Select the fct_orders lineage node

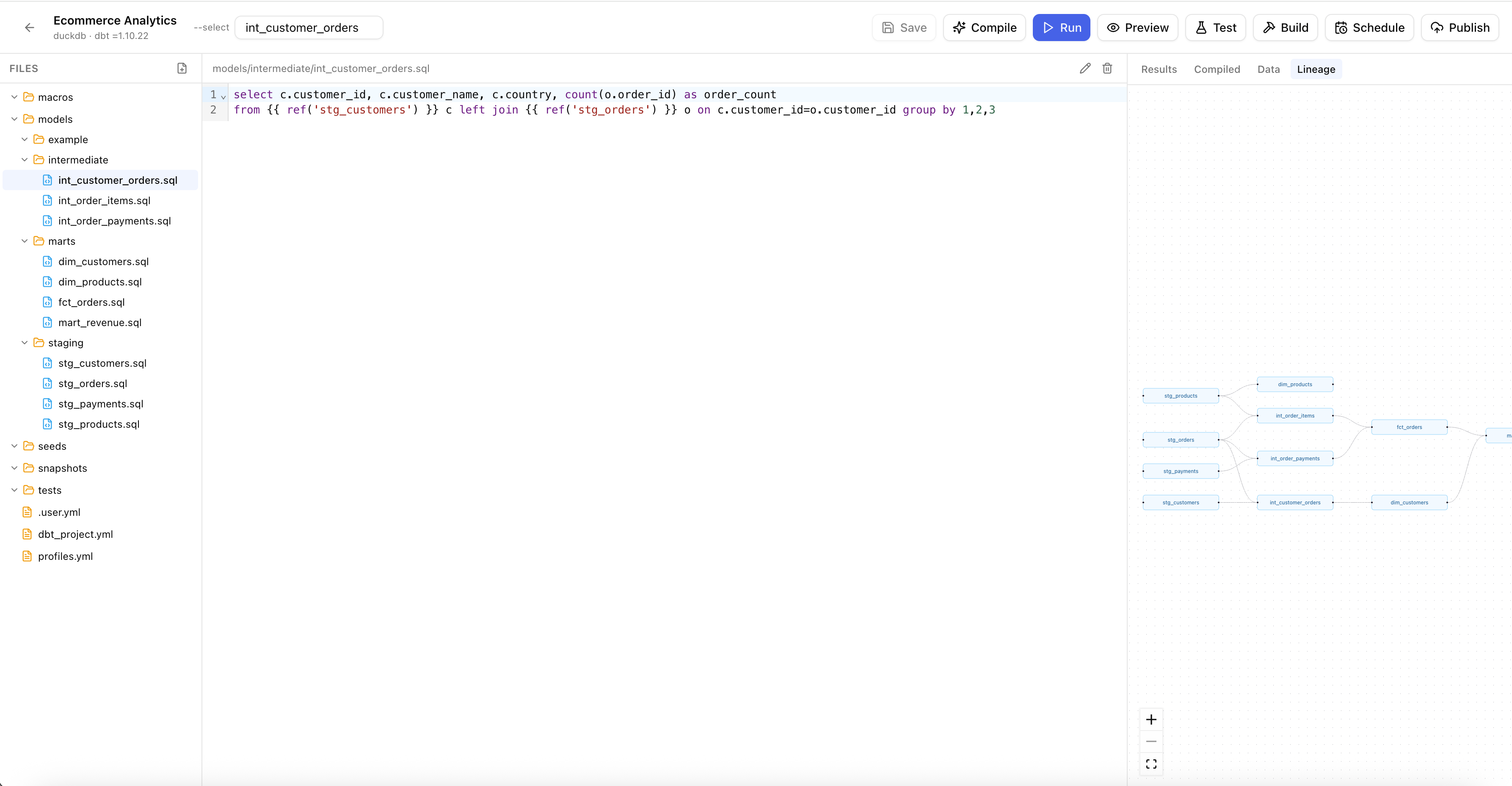pyautogui.click(x=1409, y=427)
